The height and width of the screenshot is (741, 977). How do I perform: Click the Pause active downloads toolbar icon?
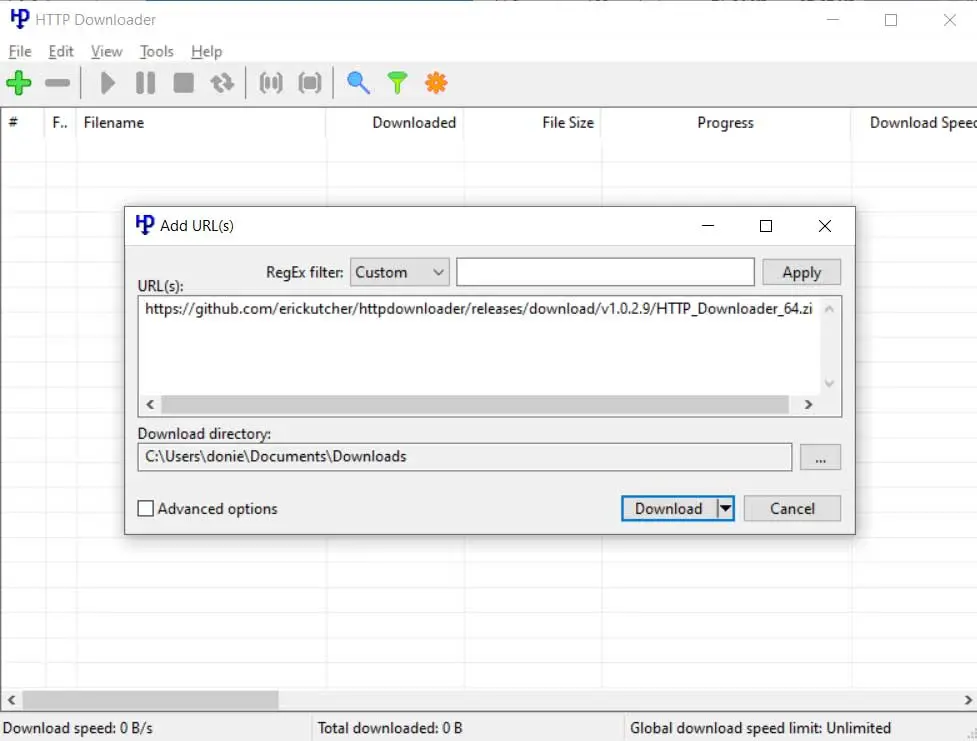click(x=271, y=83)
